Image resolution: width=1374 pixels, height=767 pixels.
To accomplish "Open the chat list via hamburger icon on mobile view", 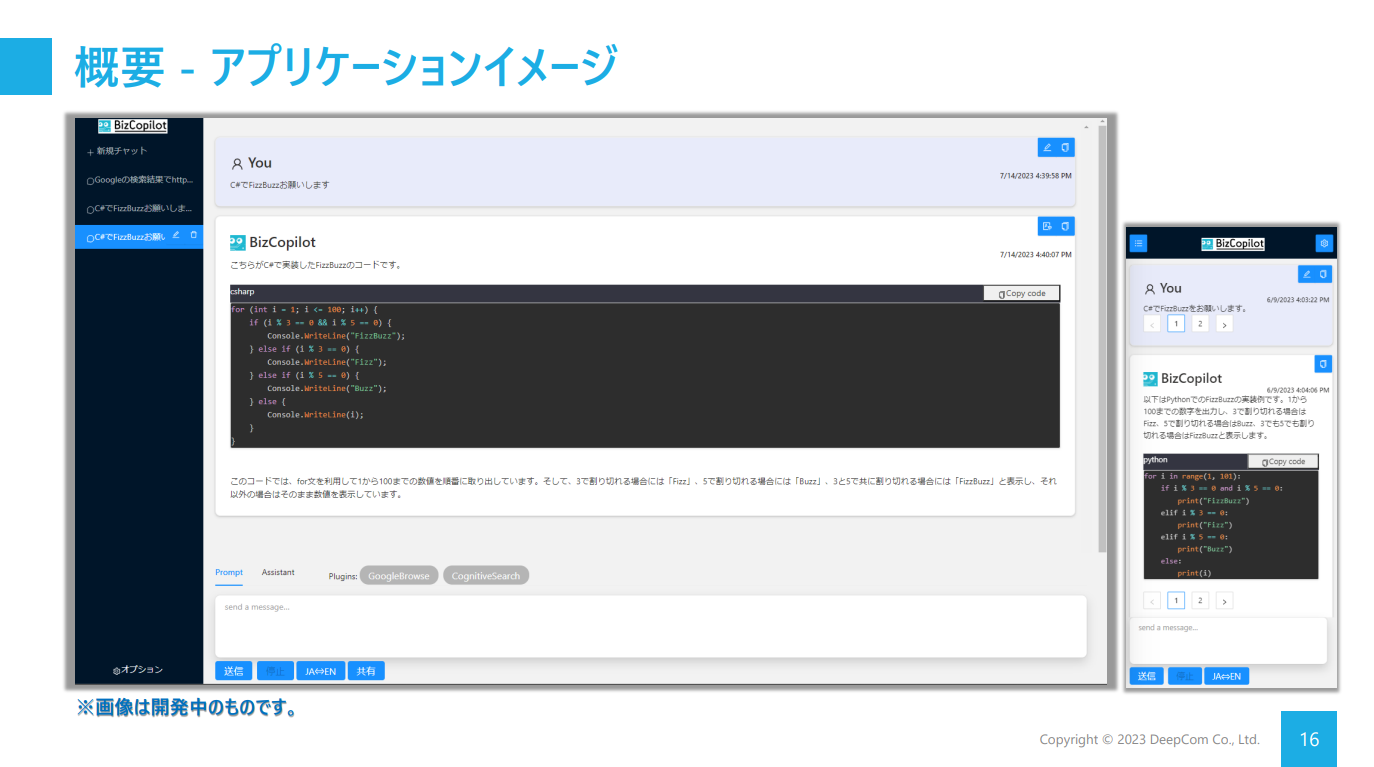I will point(1139,243).
